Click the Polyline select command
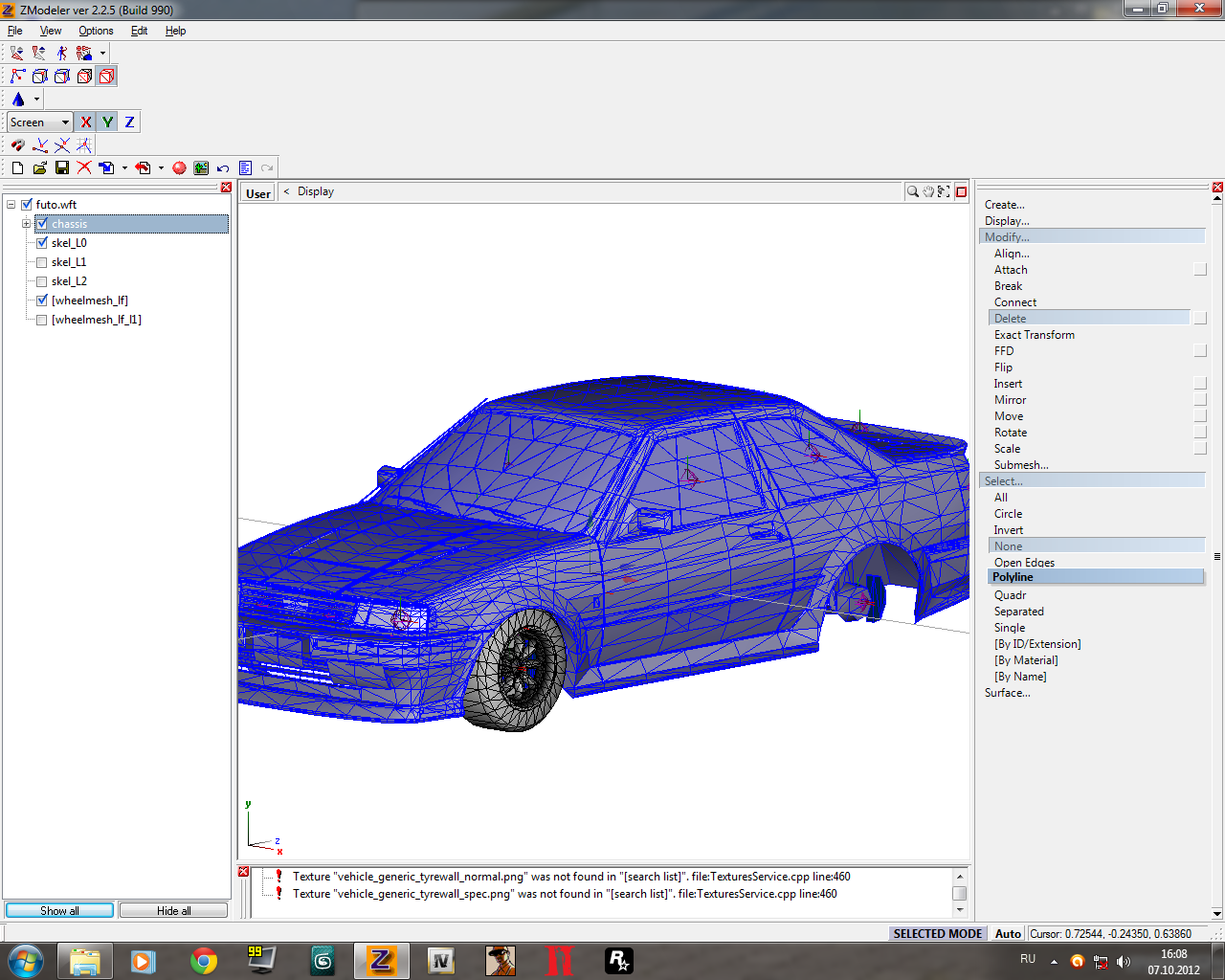The width and height of the screenshot is (1225, 980). click(1096, 577)
